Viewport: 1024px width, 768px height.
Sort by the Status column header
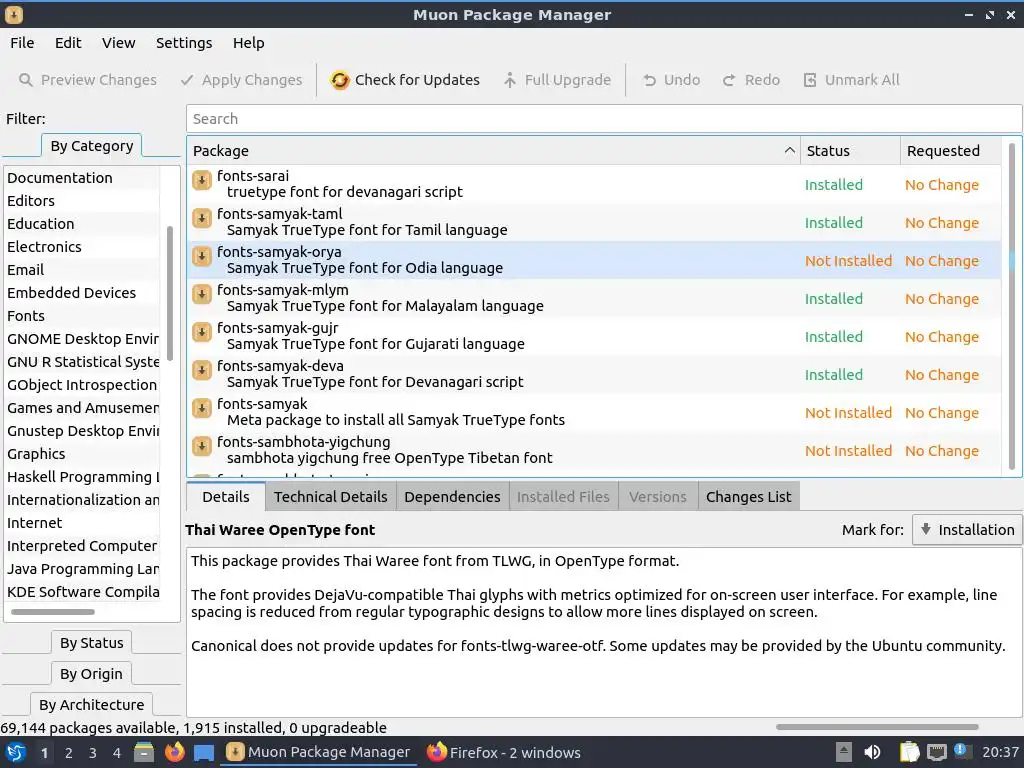pos(850,151)
